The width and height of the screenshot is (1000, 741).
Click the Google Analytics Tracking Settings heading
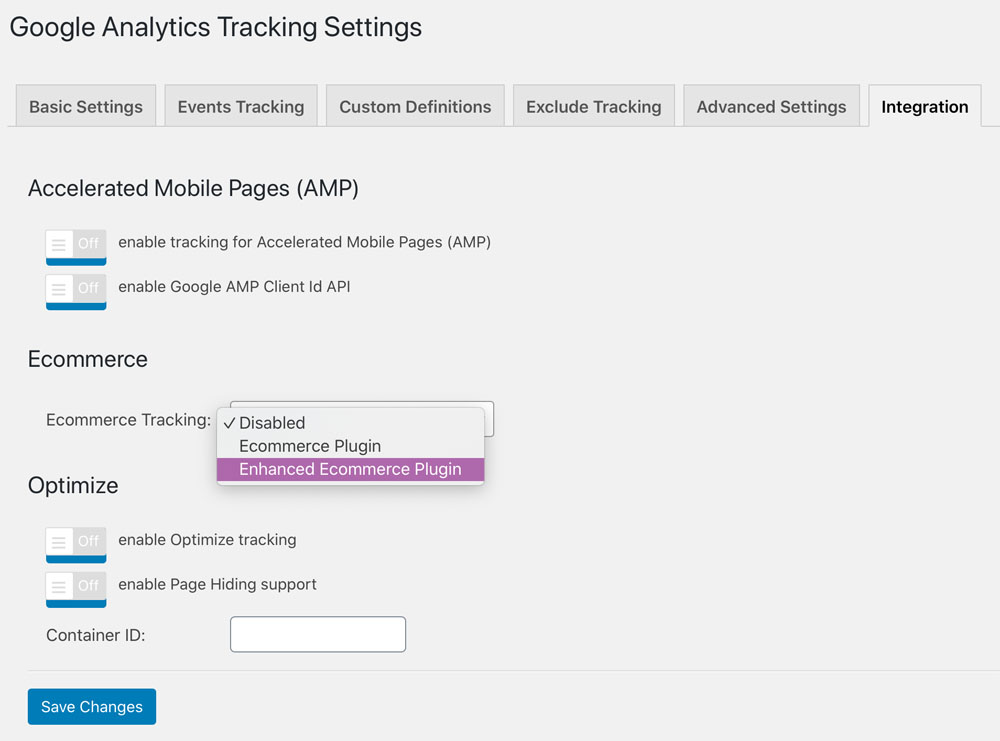tap(216, 27)
